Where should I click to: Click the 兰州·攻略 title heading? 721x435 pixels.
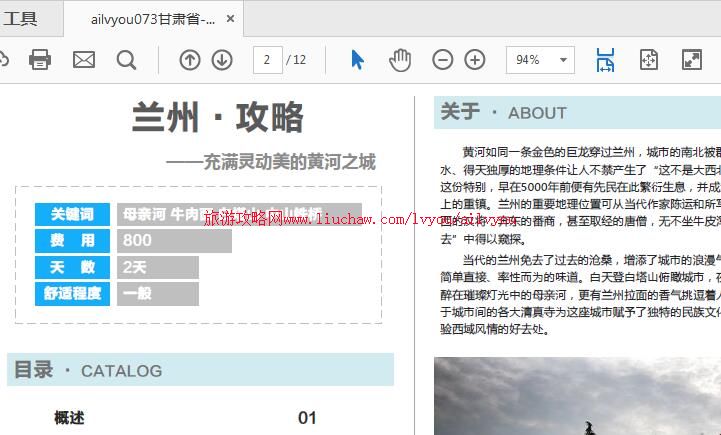point(218,118)
